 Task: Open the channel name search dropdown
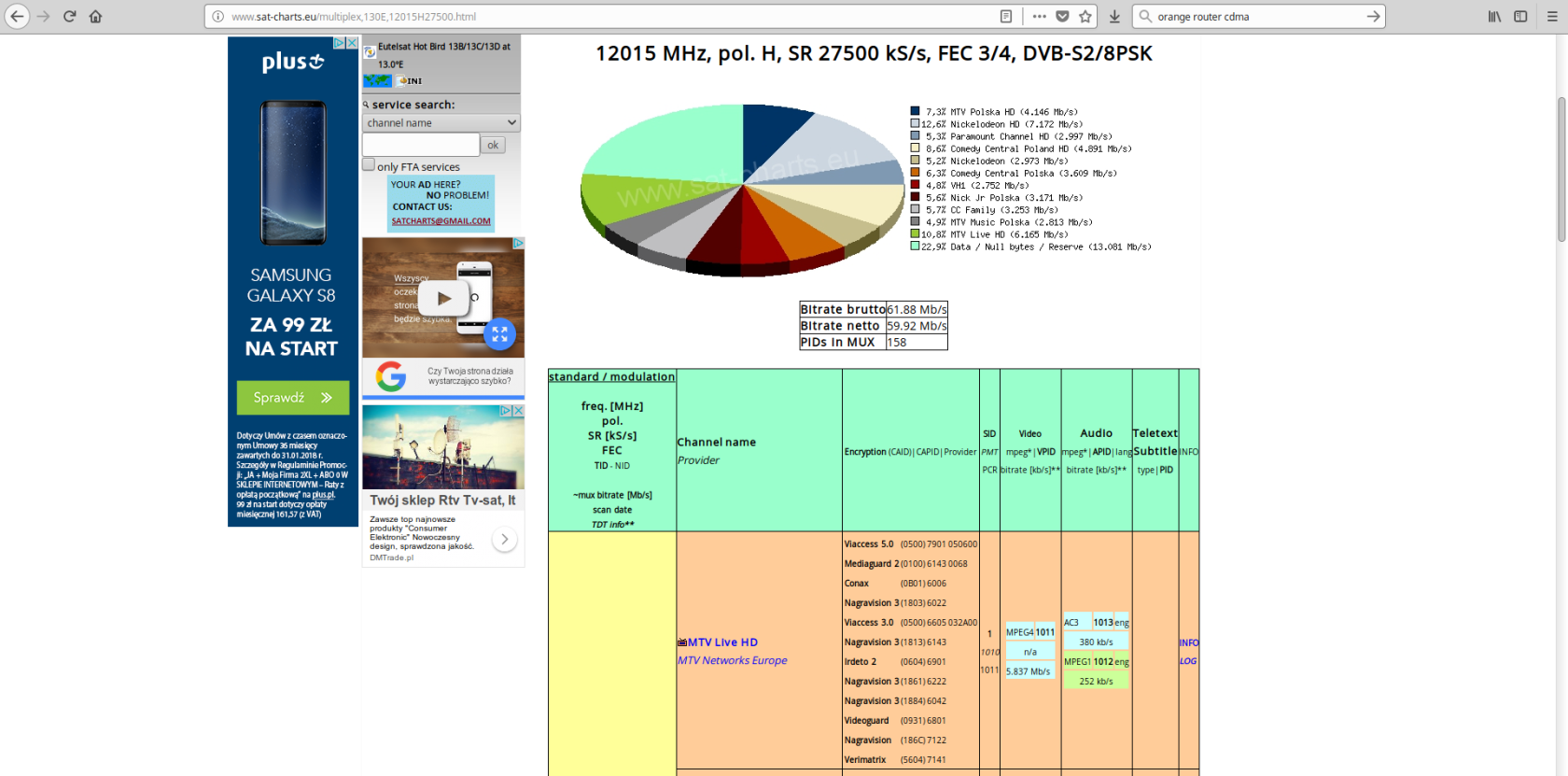click(441, 123)
